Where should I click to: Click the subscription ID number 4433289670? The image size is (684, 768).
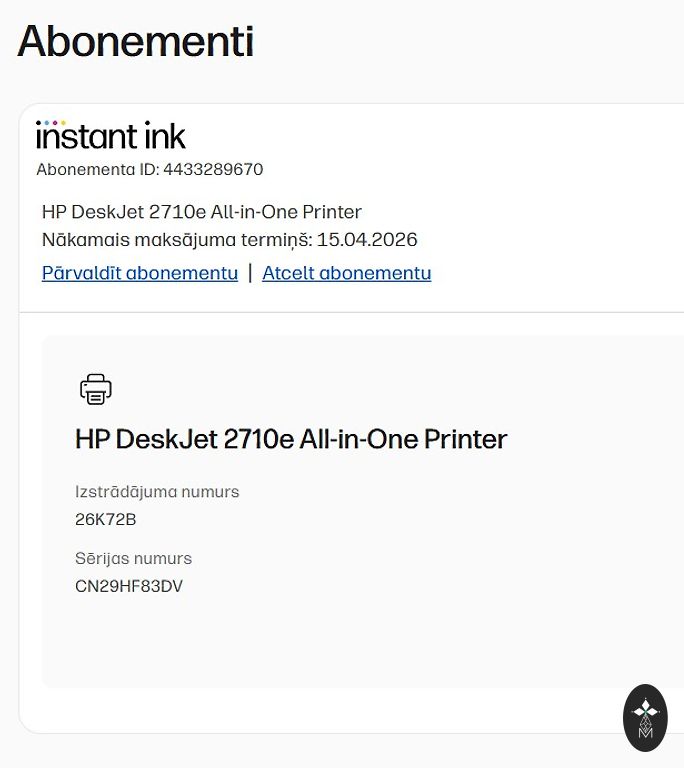pyautogui.click(x=213, y=170)
